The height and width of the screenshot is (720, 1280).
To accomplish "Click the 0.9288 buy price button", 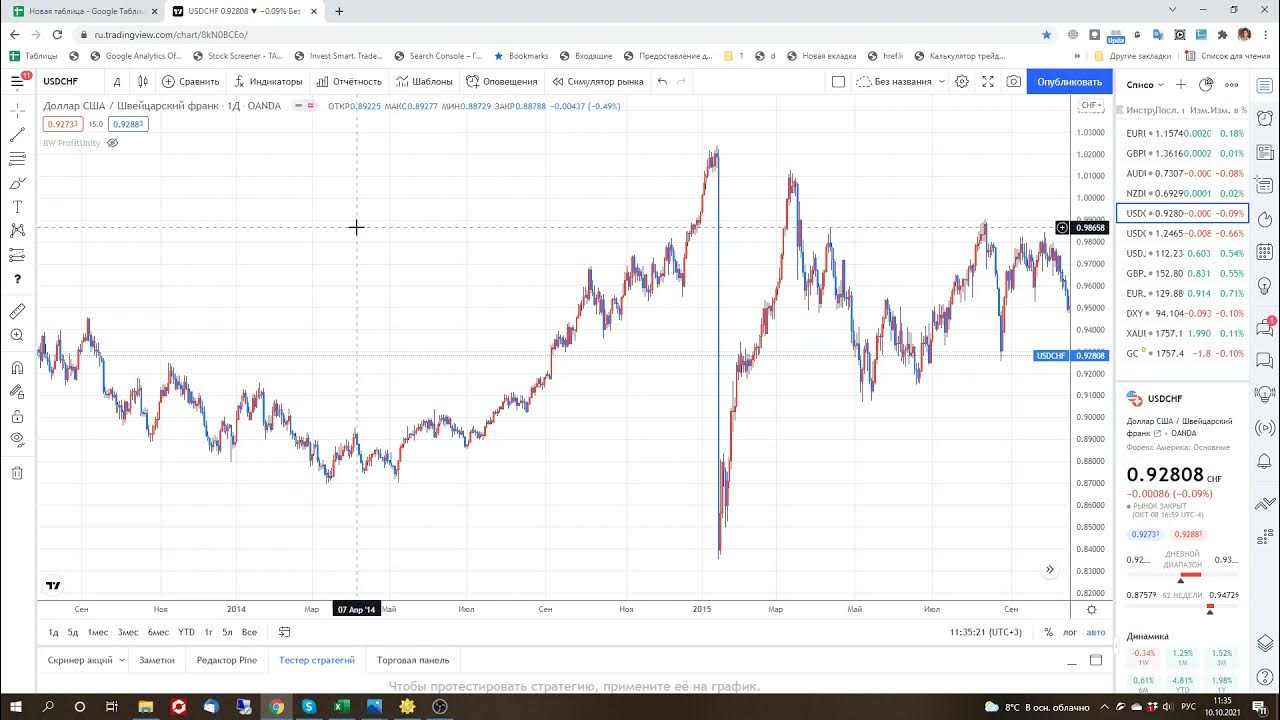I will tap(128, 124).
